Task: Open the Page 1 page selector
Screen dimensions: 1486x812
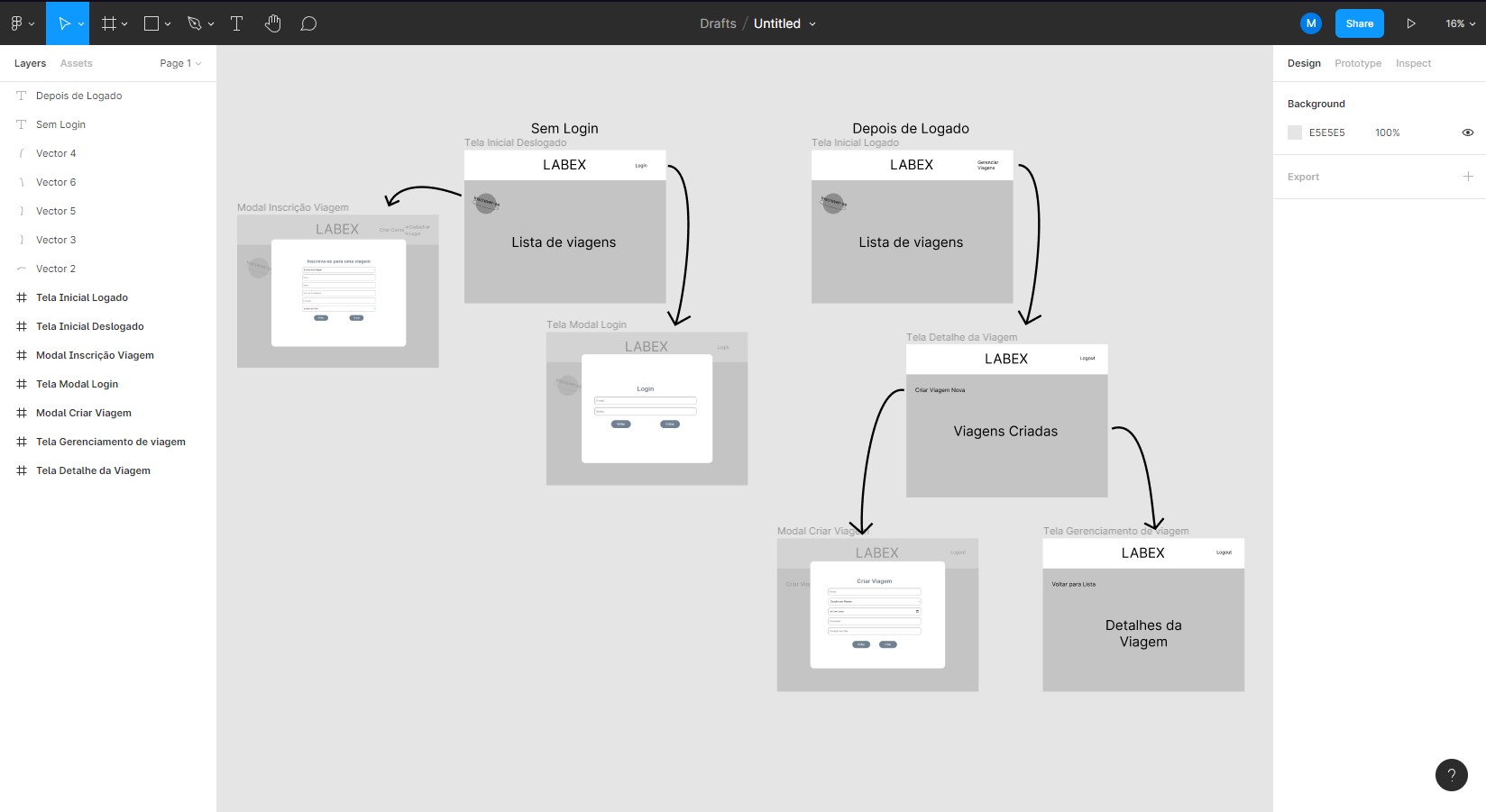Action: (180, 63)
